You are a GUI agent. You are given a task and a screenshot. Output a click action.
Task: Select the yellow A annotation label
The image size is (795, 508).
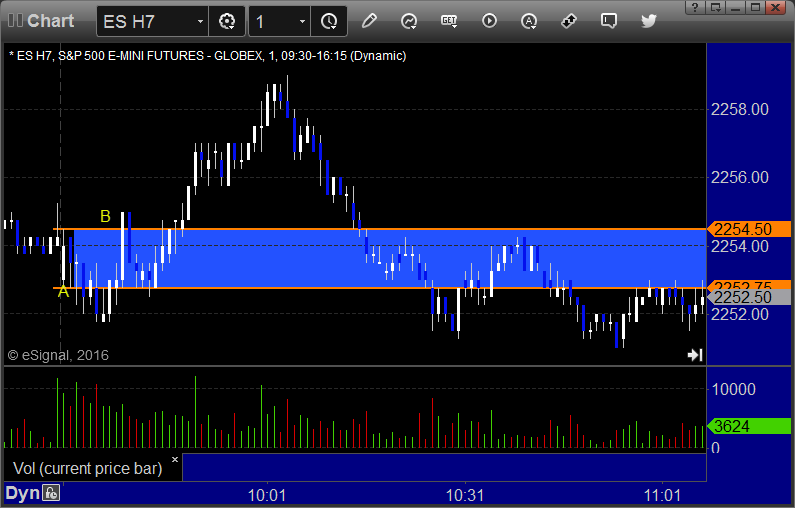(x=63, y=292)
